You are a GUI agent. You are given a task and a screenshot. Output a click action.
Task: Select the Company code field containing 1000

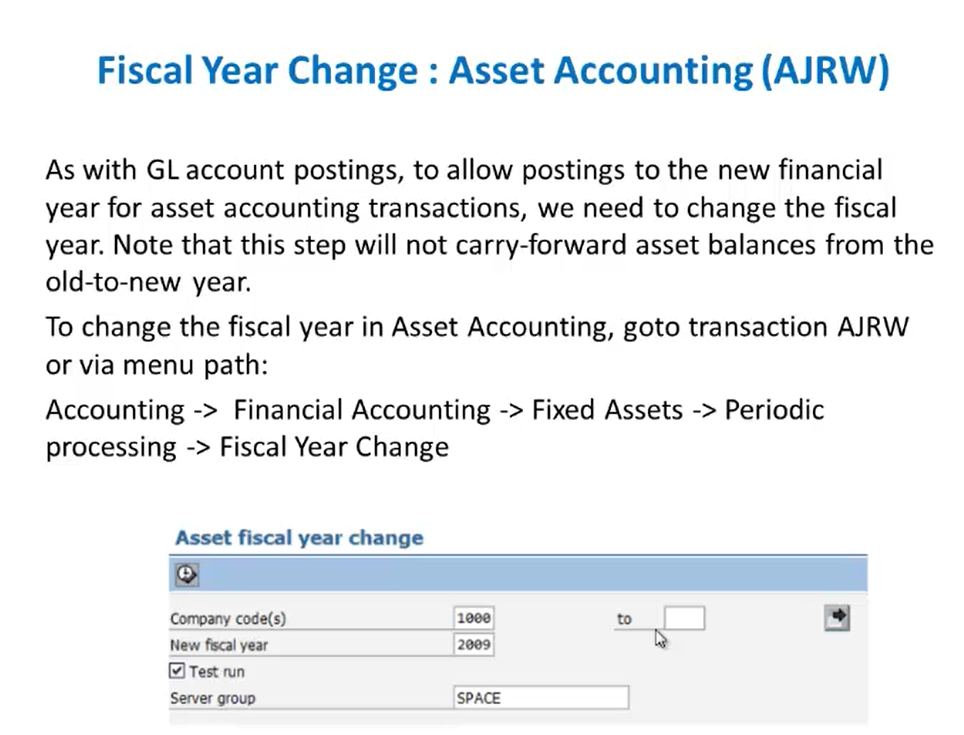click(x=473, y=618)
